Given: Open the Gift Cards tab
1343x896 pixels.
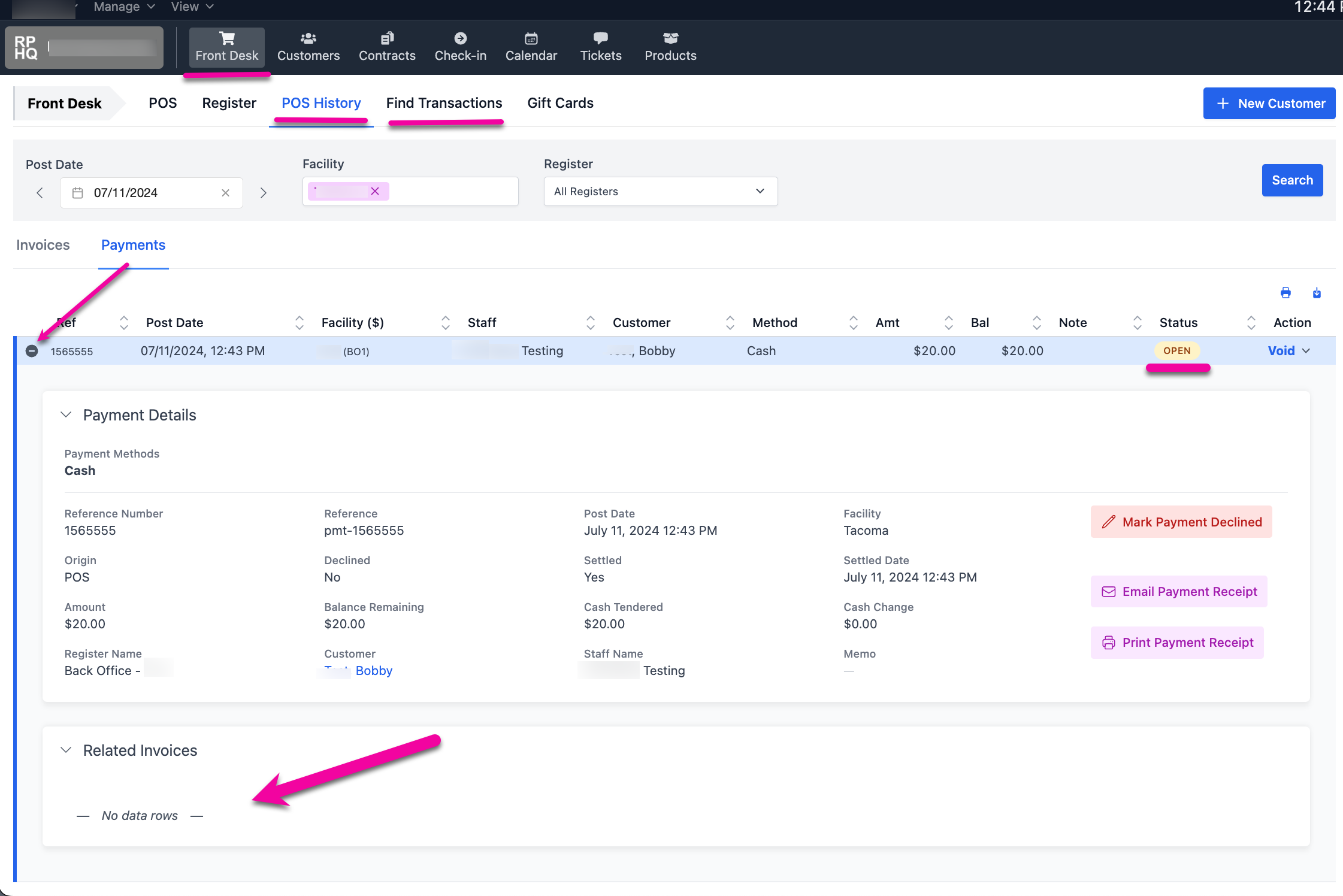Looking at the screenshot, I should (x=560, y=103).
